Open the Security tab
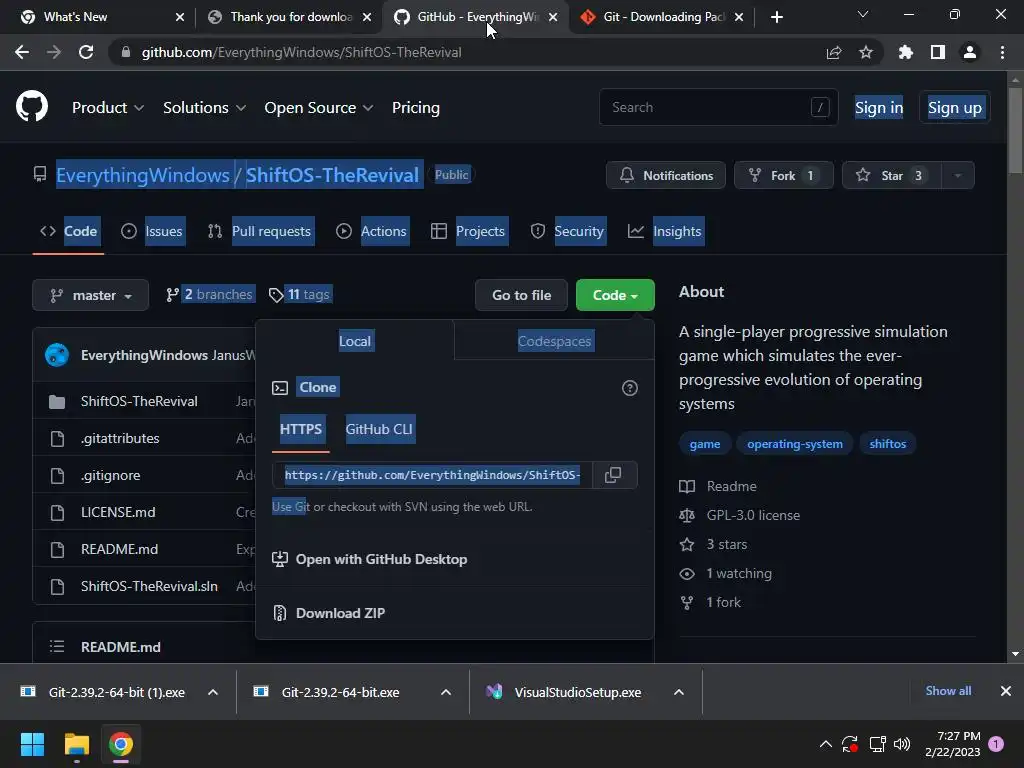 pyautogui.click(x=567, y=231)
